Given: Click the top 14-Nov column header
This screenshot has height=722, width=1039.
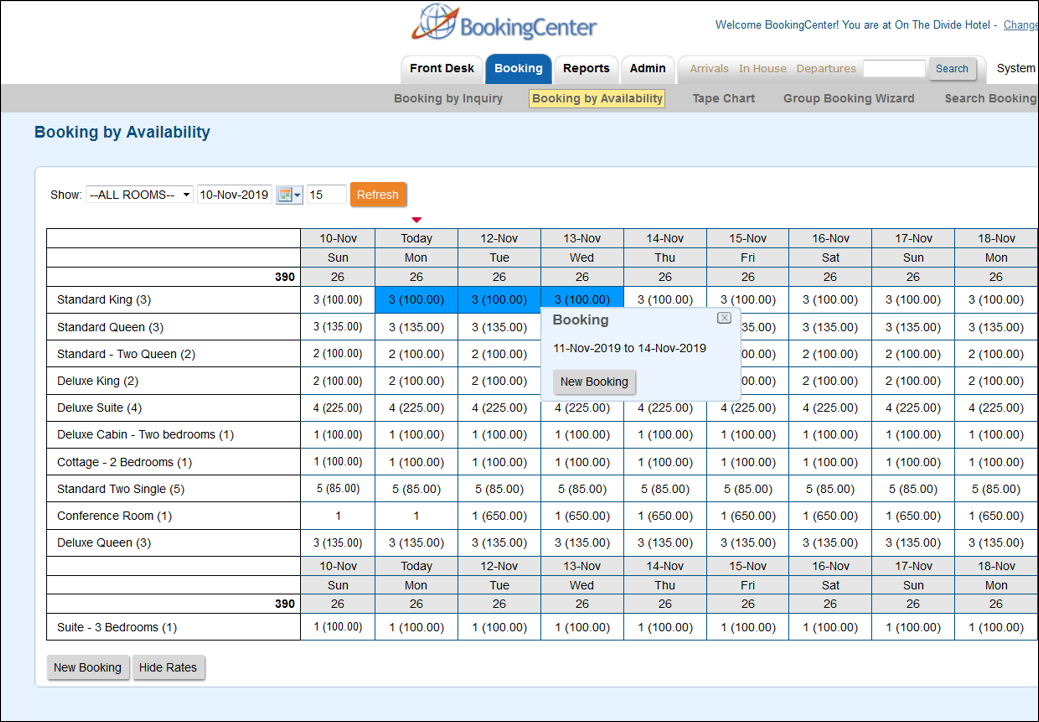Looking at the screenshot, I should click(x=665, y=238).
